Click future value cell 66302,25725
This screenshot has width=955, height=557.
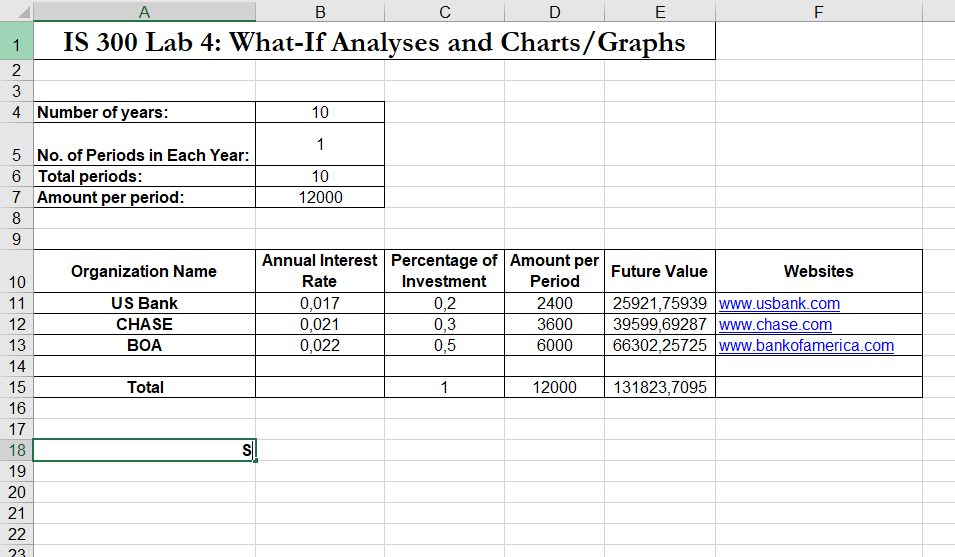click(x=660, y=345)
